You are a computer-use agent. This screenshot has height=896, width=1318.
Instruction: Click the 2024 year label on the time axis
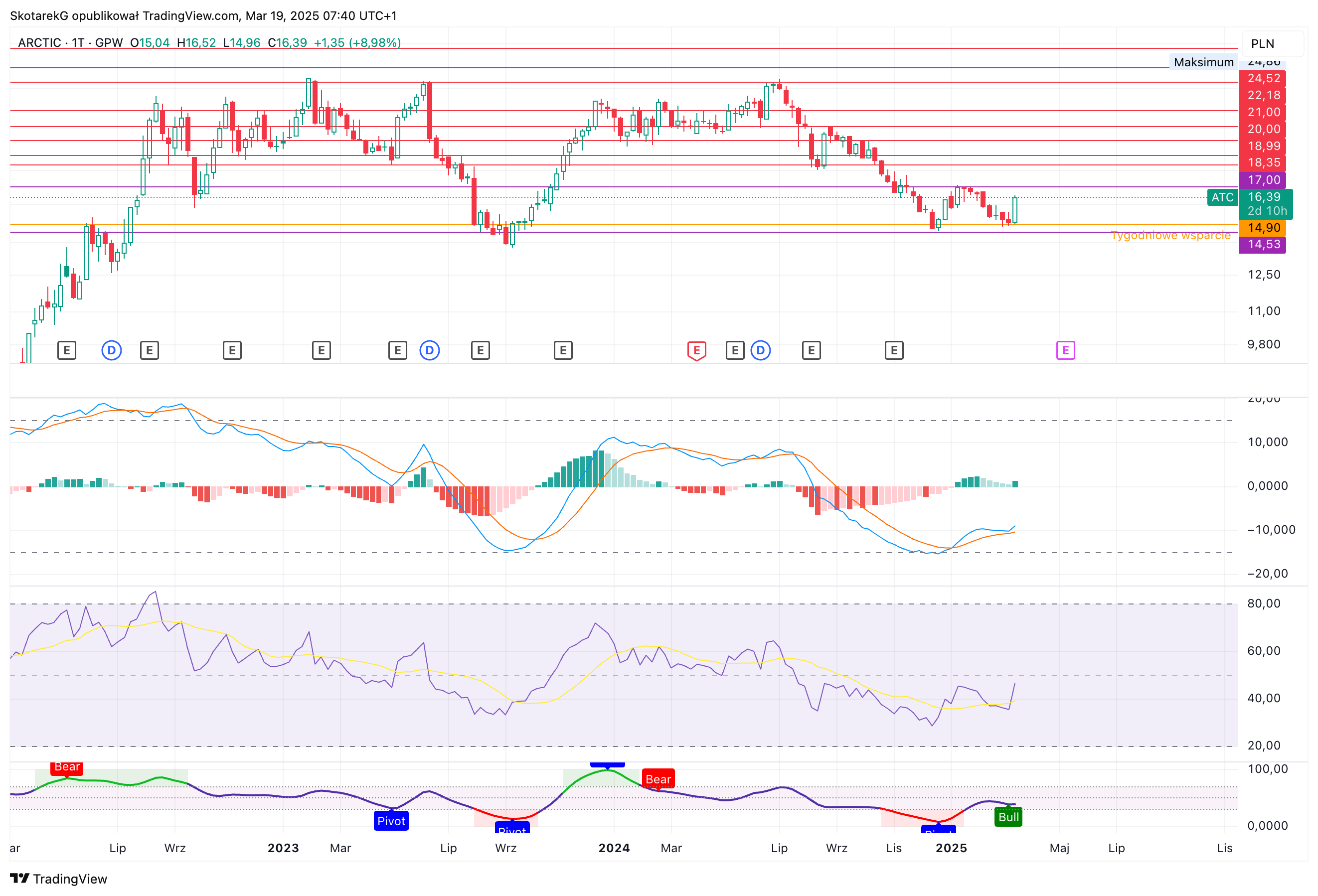point(614,848)
